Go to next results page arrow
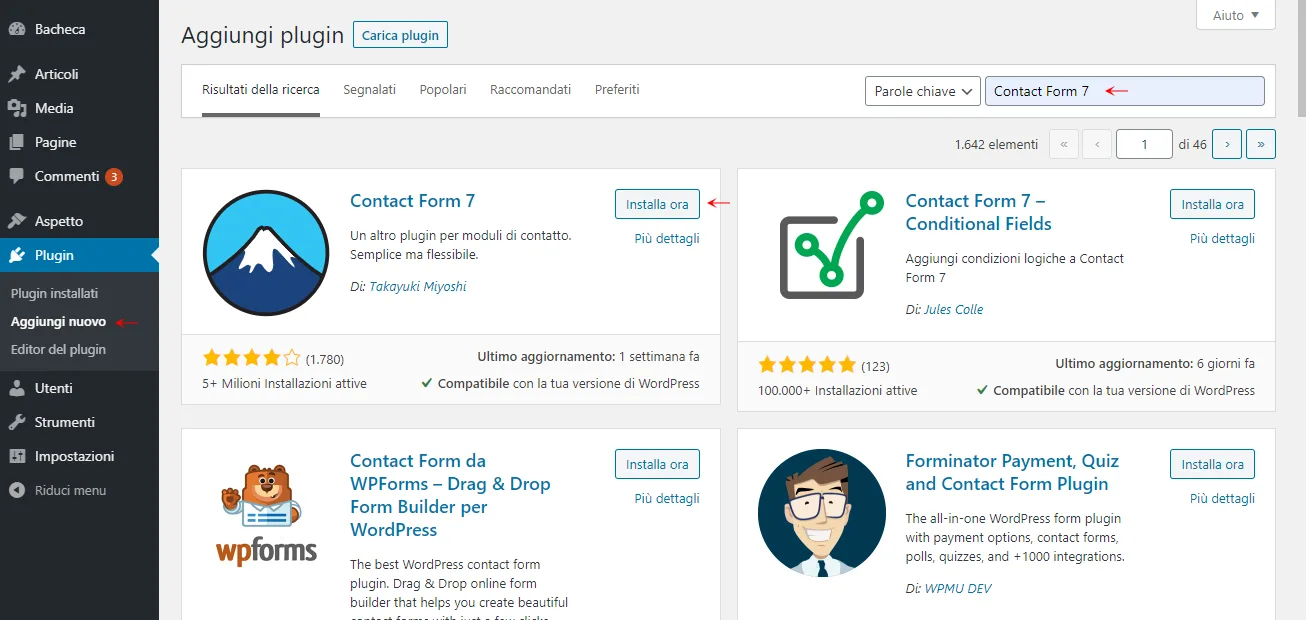This screenshot has height=620, width=1306. click(x=1227, y=144)
